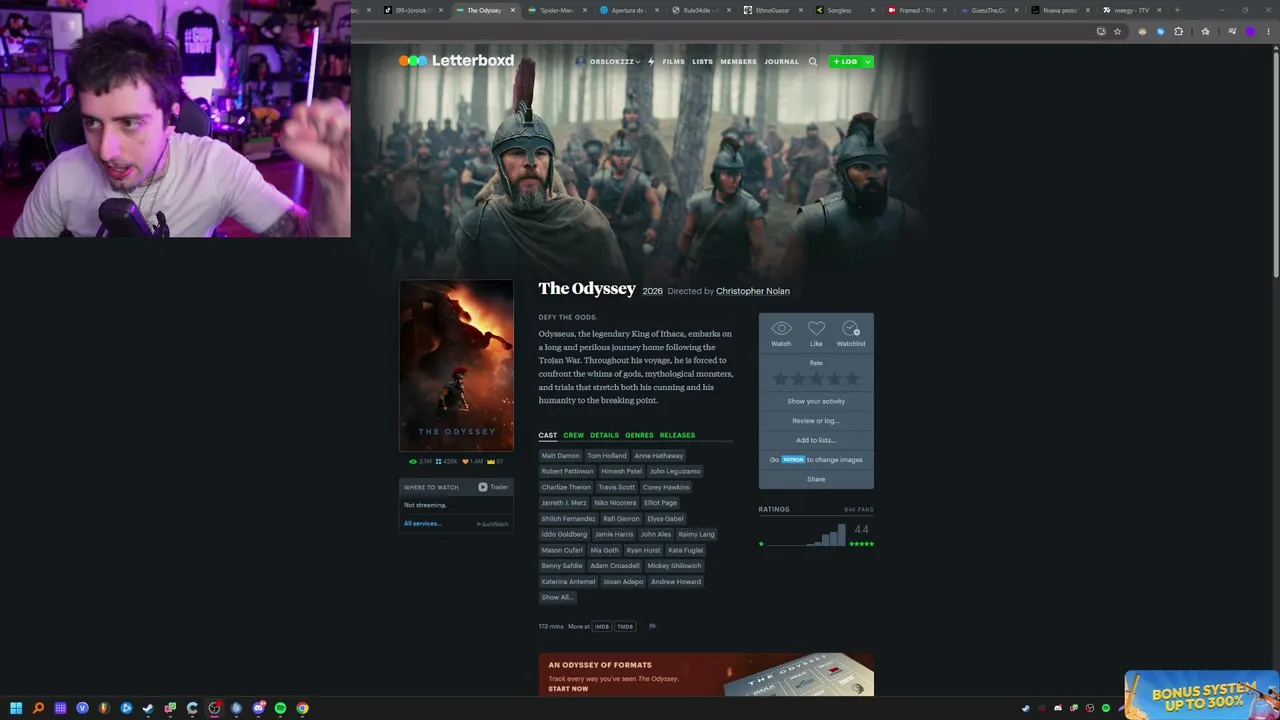Switch to the Genres tab
This screenshot has height=720, width=1280.
pyautogui.click(x=639, y=435)
